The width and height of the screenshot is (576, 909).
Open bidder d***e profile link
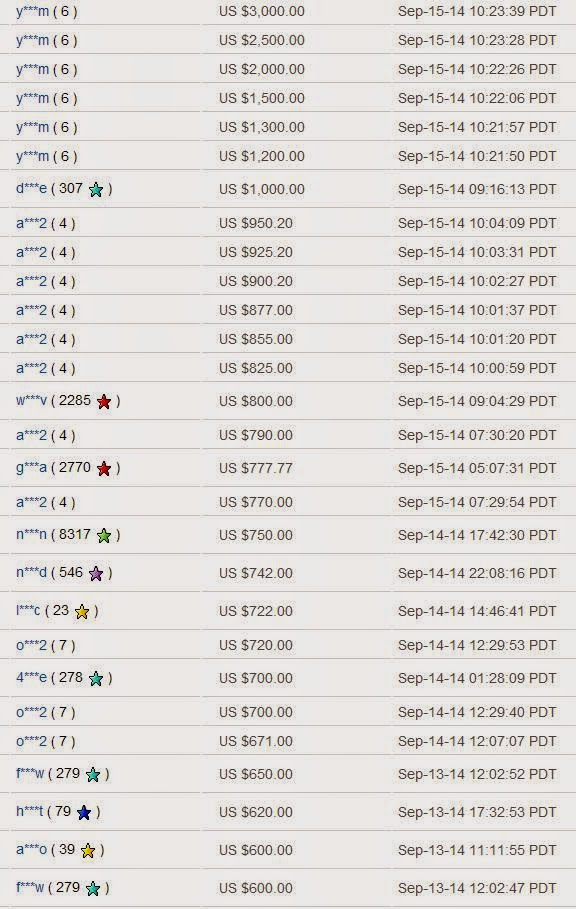(31, 188)
